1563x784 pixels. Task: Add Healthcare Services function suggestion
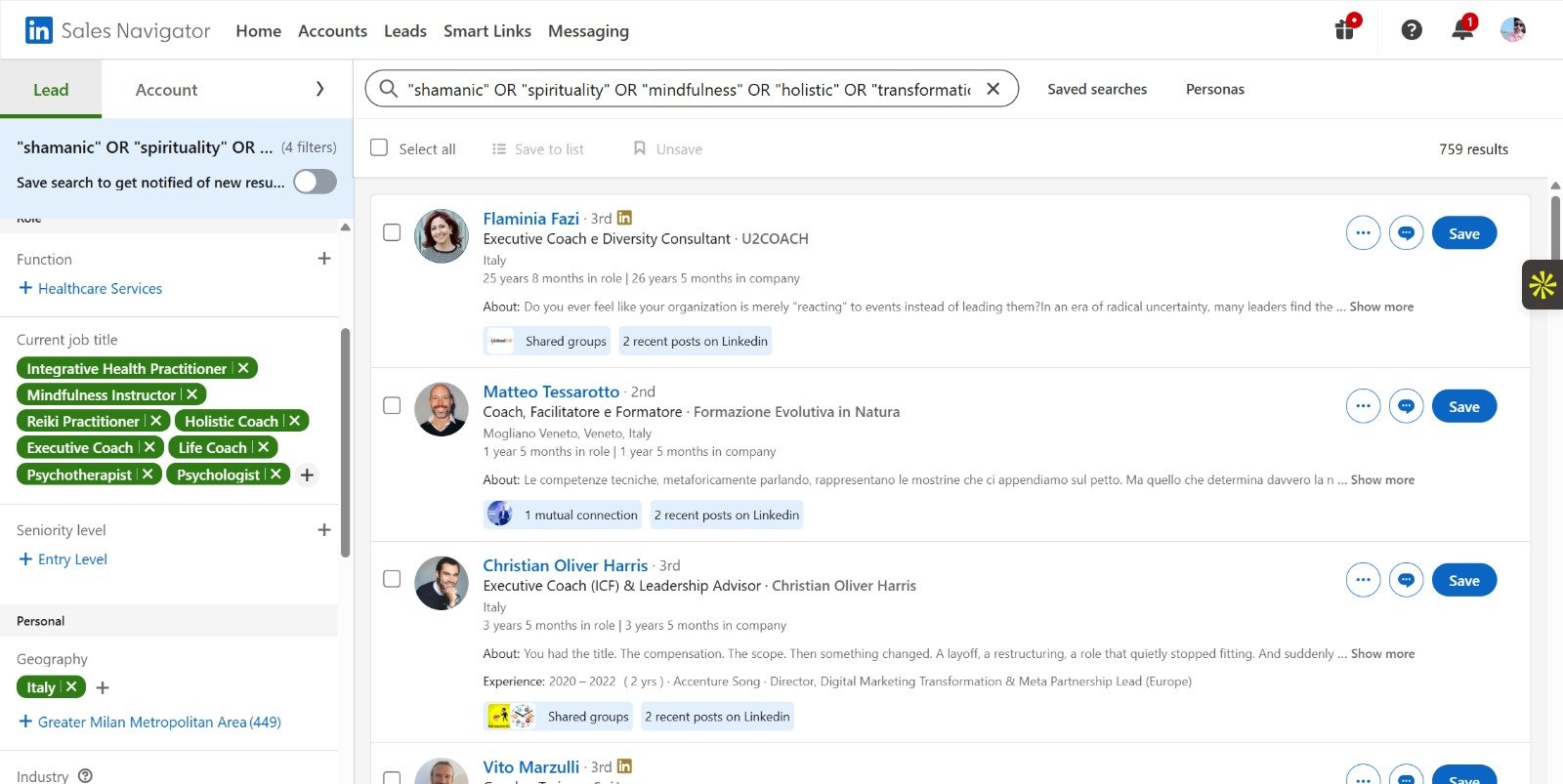[x=91, y=288]
